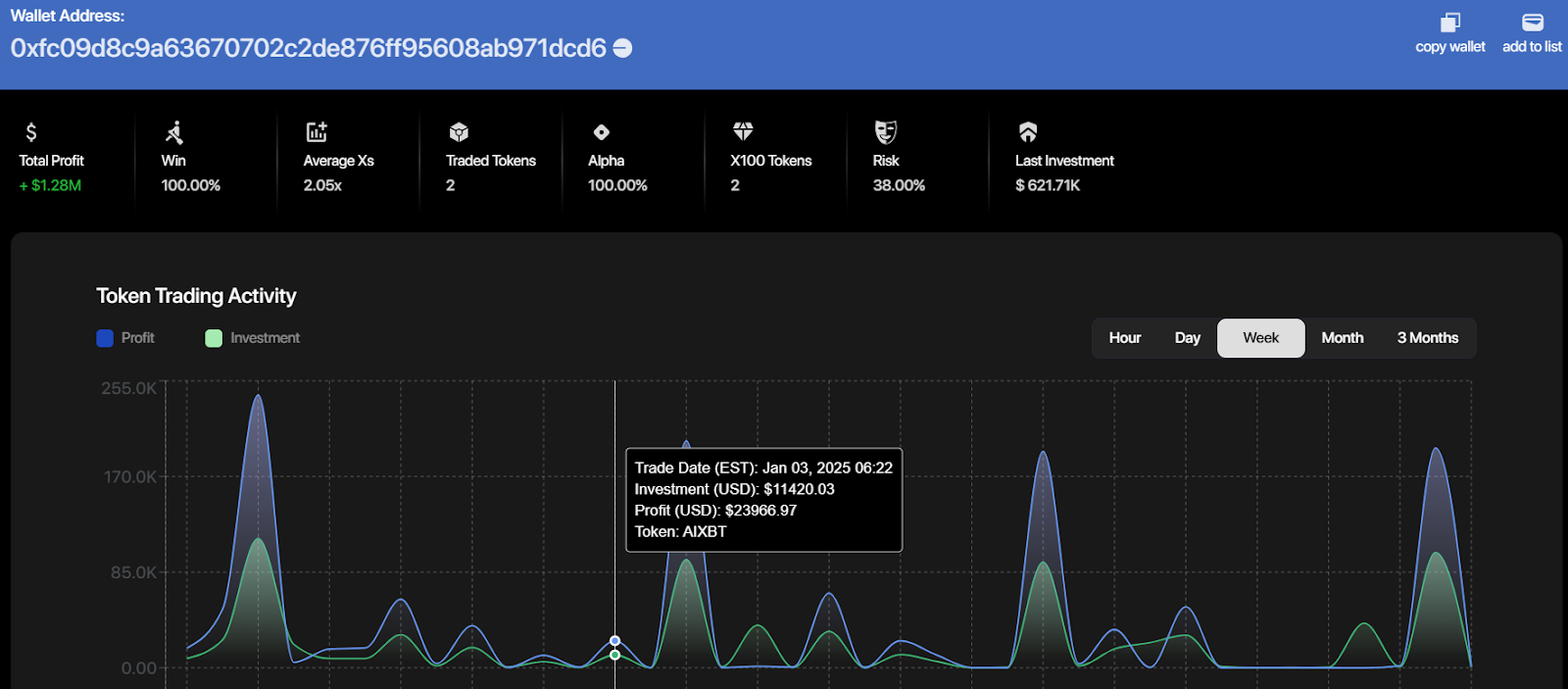Viewport: 1568px width, 689px height.
Task: Switch chart to Hour view
Action: point(1125,338)
